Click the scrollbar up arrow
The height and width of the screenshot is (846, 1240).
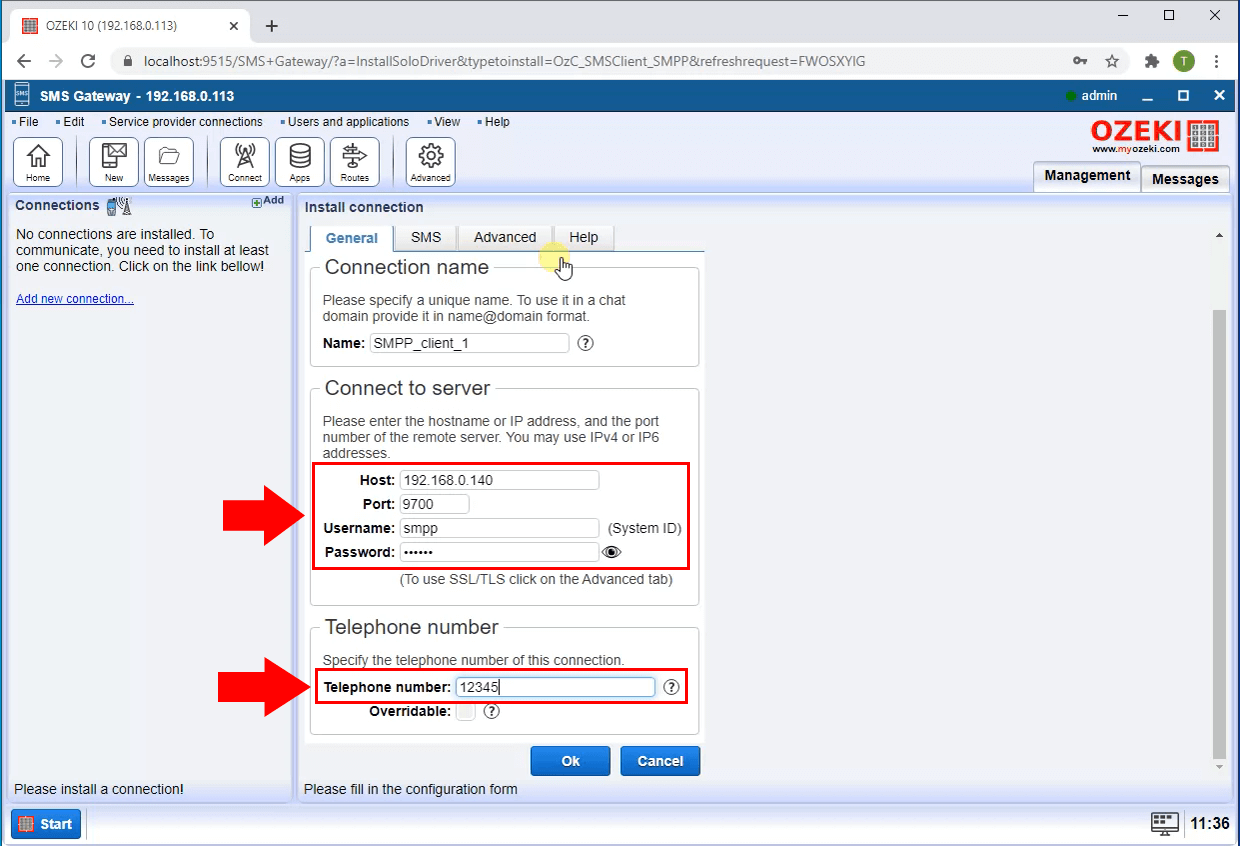point(1218,236)
